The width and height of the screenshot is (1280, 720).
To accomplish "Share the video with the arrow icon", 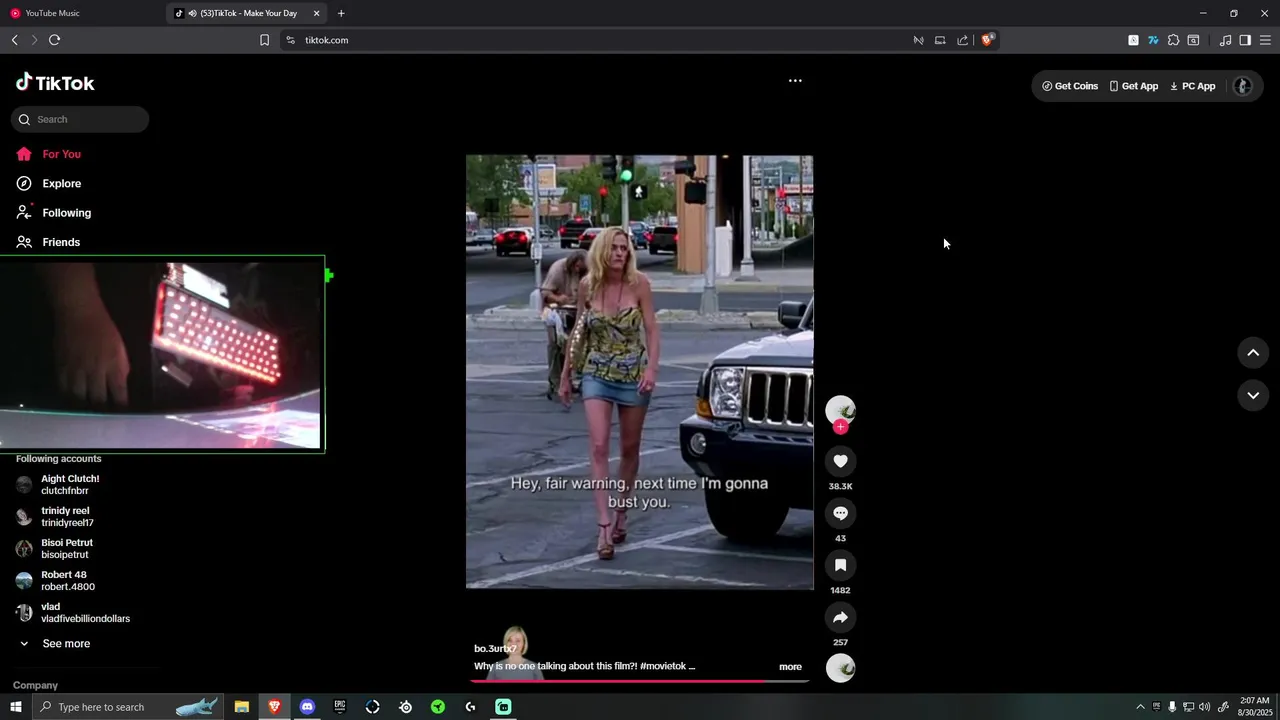I will [x=840, y=617].
